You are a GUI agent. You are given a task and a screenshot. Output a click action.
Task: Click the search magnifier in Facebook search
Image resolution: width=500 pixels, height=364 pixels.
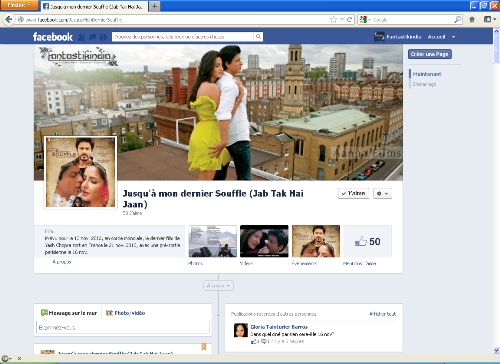pyautogui.click(x=258, y=37)
